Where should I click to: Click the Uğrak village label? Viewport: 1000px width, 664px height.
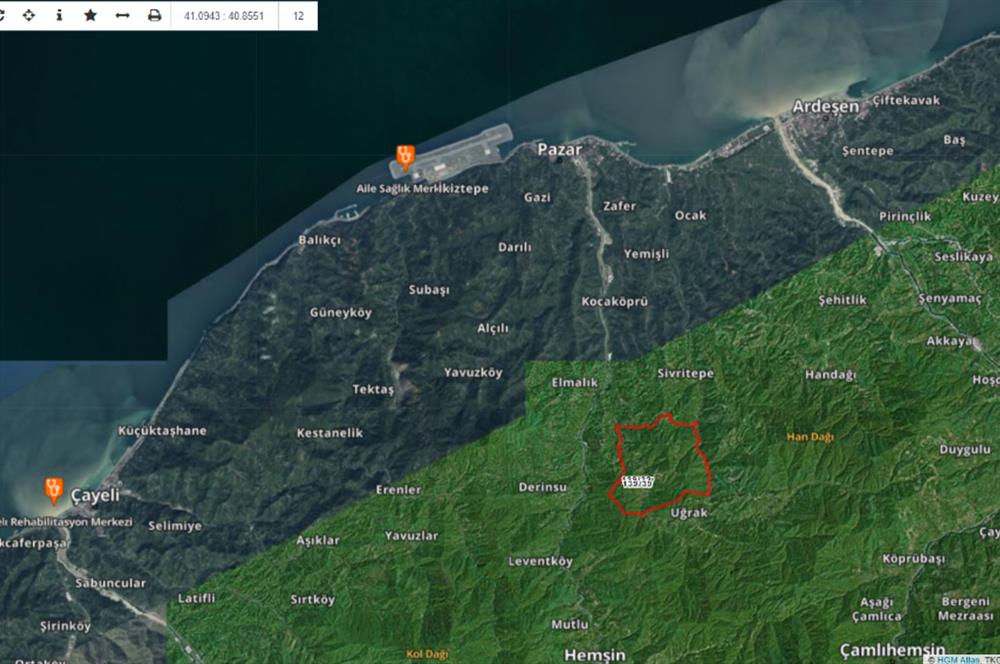point(689,512)
